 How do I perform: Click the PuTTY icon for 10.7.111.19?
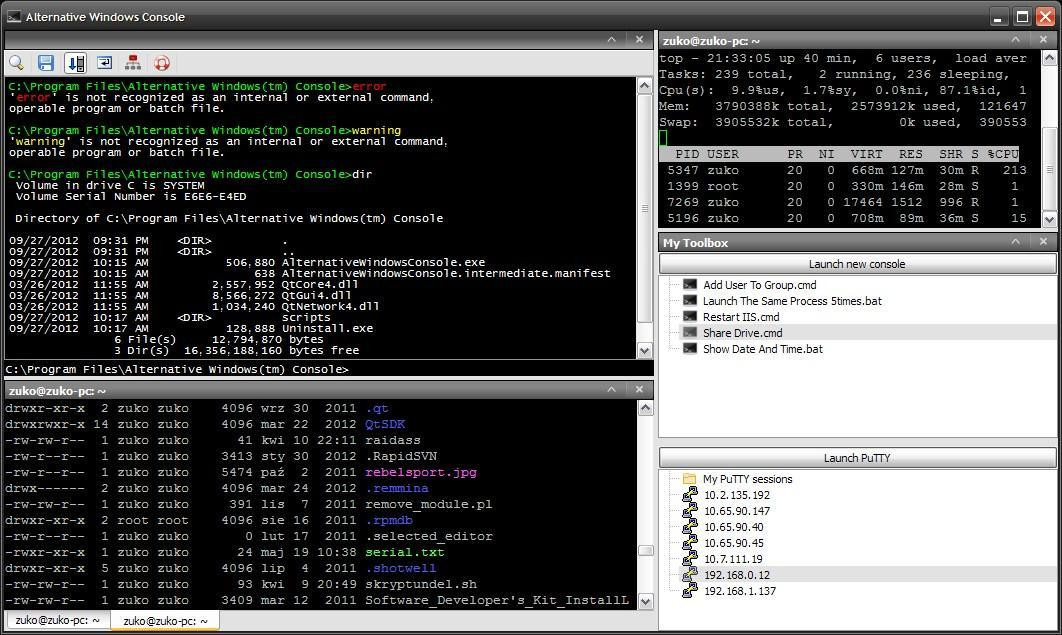[690, 559]
